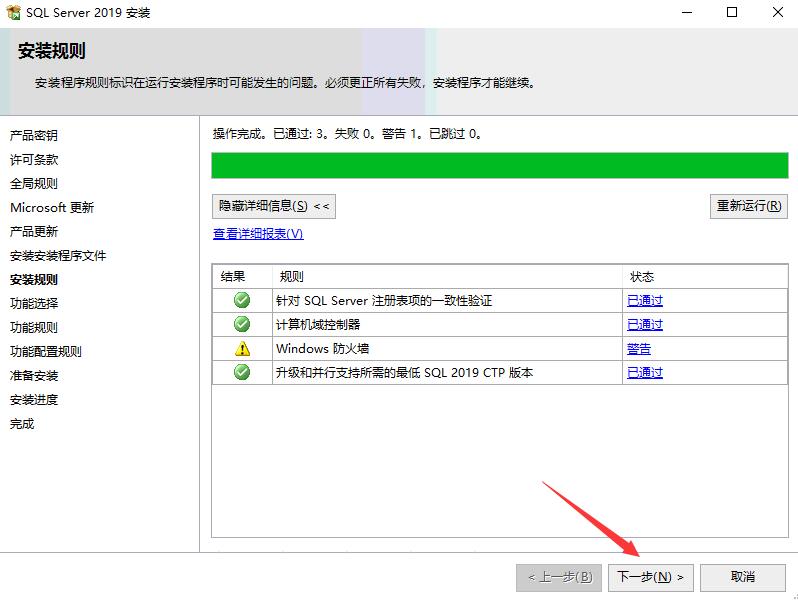
Task: Select 功能配置规则 step in sidebar
Action: pos(46,351)
